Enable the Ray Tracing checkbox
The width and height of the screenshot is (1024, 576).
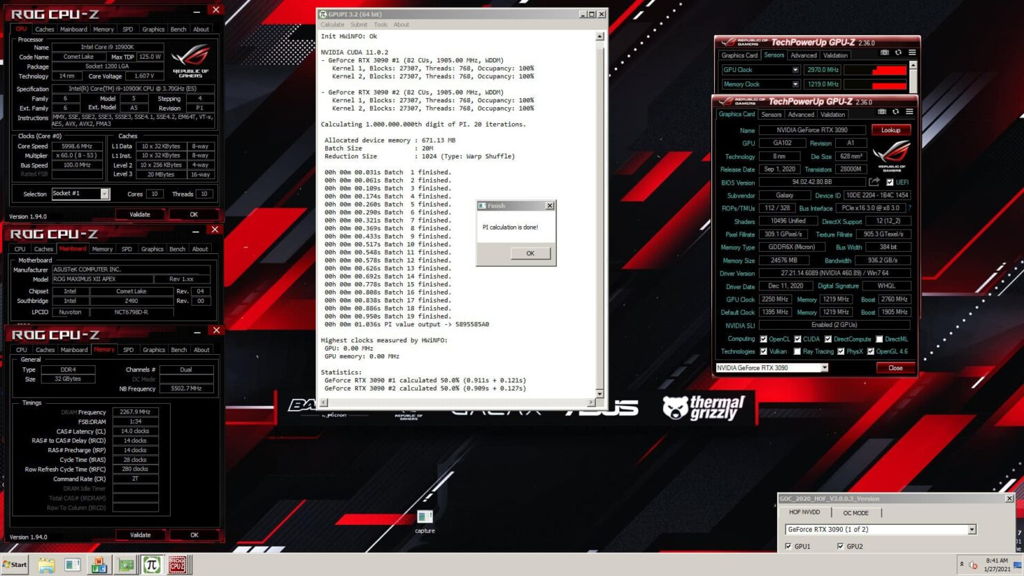point(797,351)
